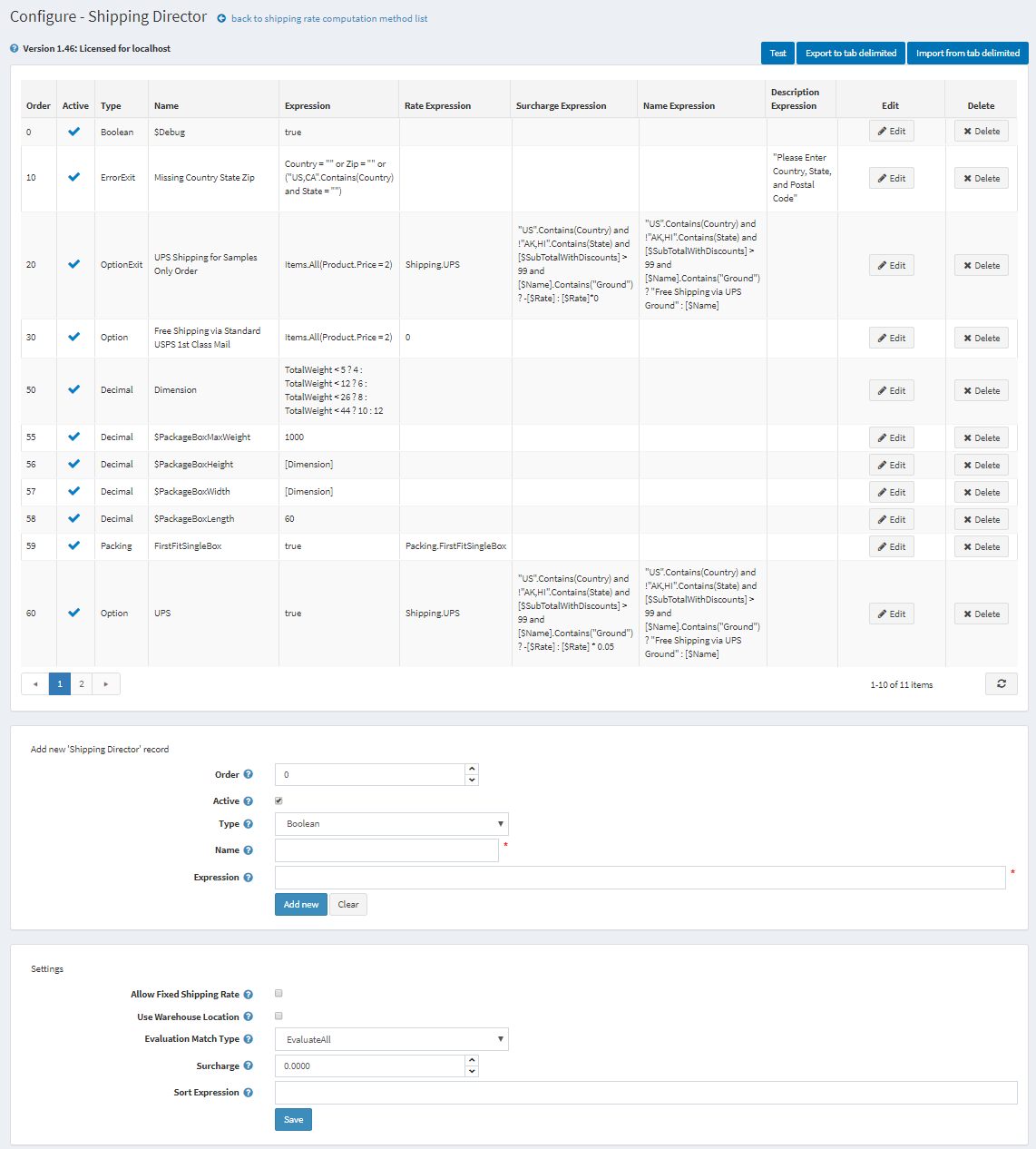Focus the Name input field
The image size is (1036, 1149).
[386, 850]
